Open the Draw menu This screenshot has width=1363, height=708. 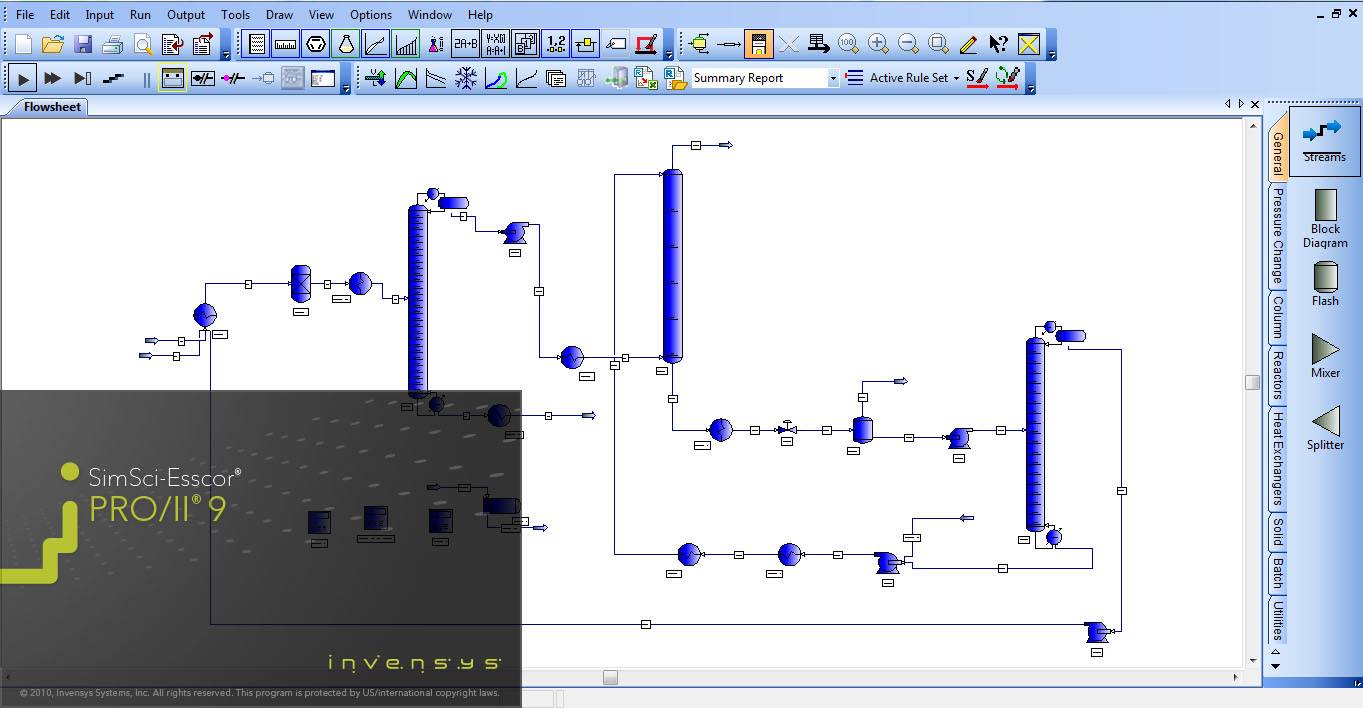point(279,15)
